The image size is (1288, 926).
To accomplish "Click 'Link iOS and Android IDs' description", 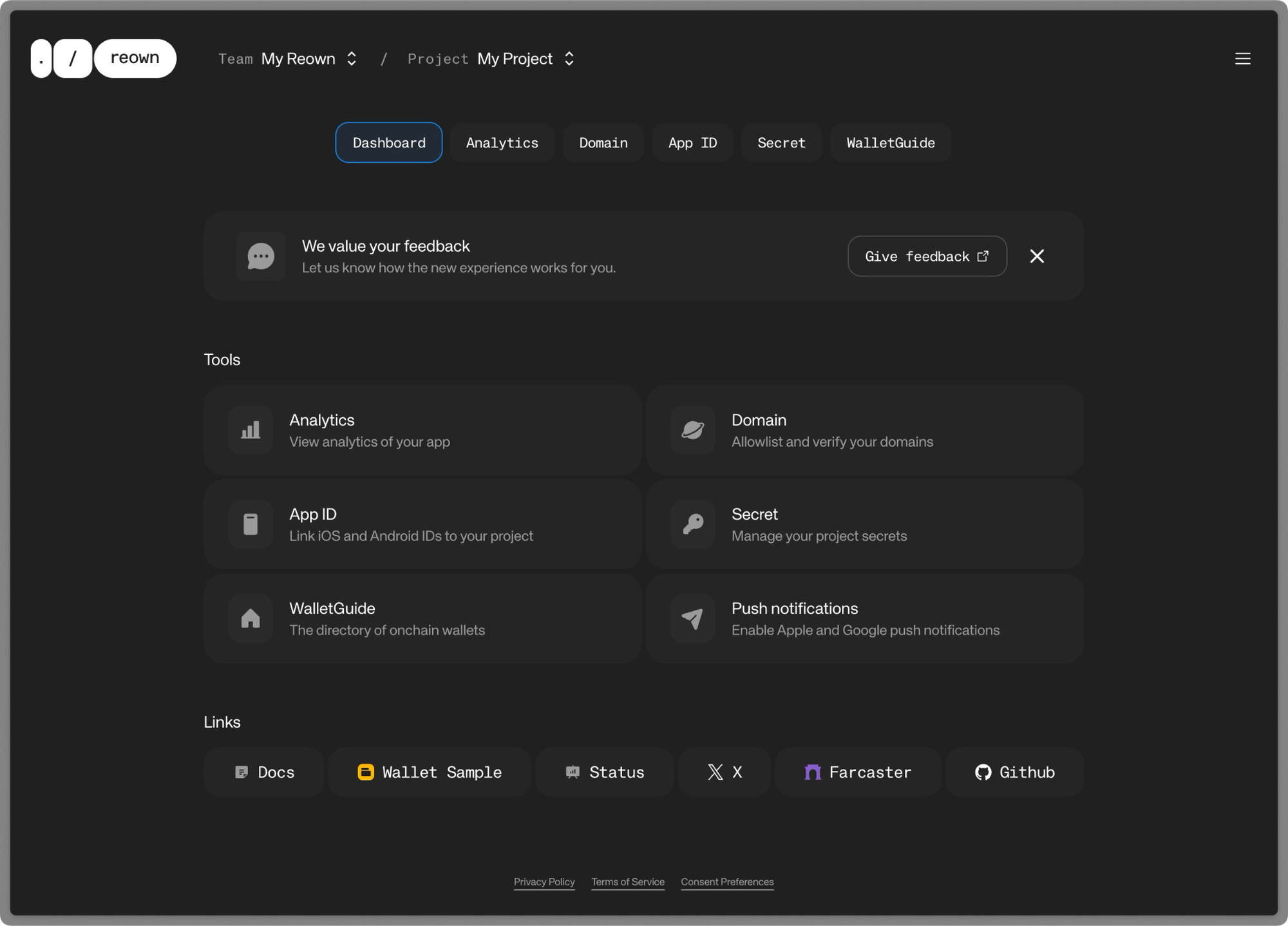I will [x=411, y=536].
